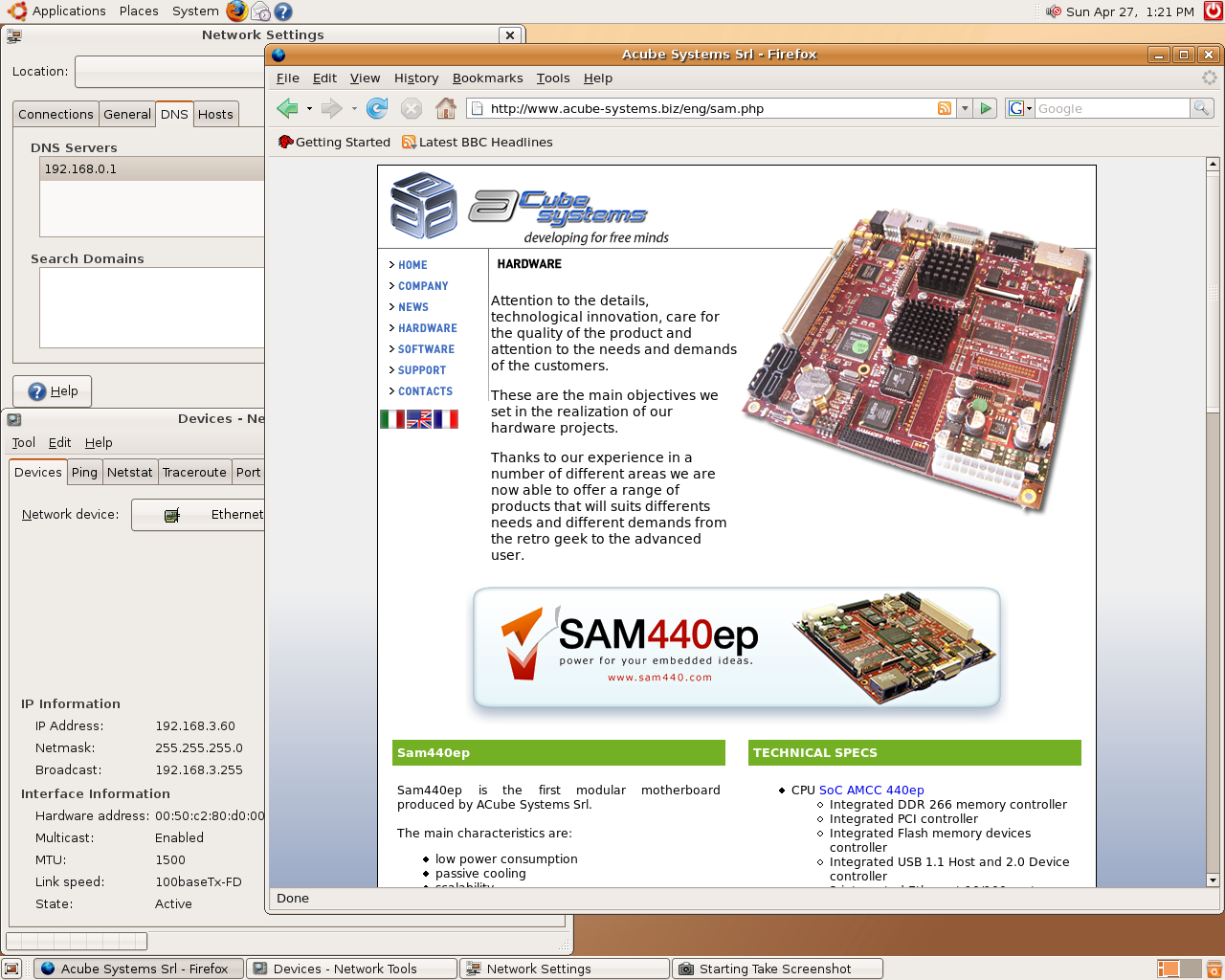Select the Italian flag language icon

(x=392, y=419)
